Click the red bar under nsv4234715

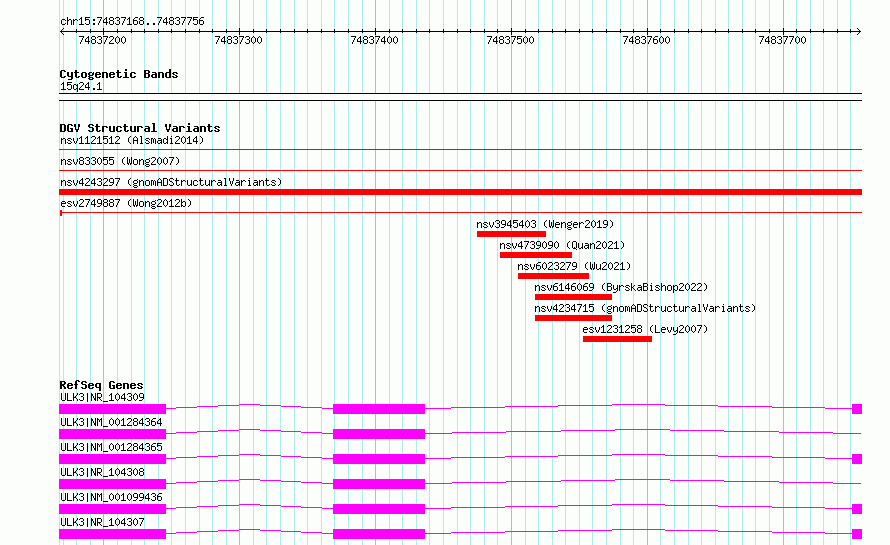[573, 318]
